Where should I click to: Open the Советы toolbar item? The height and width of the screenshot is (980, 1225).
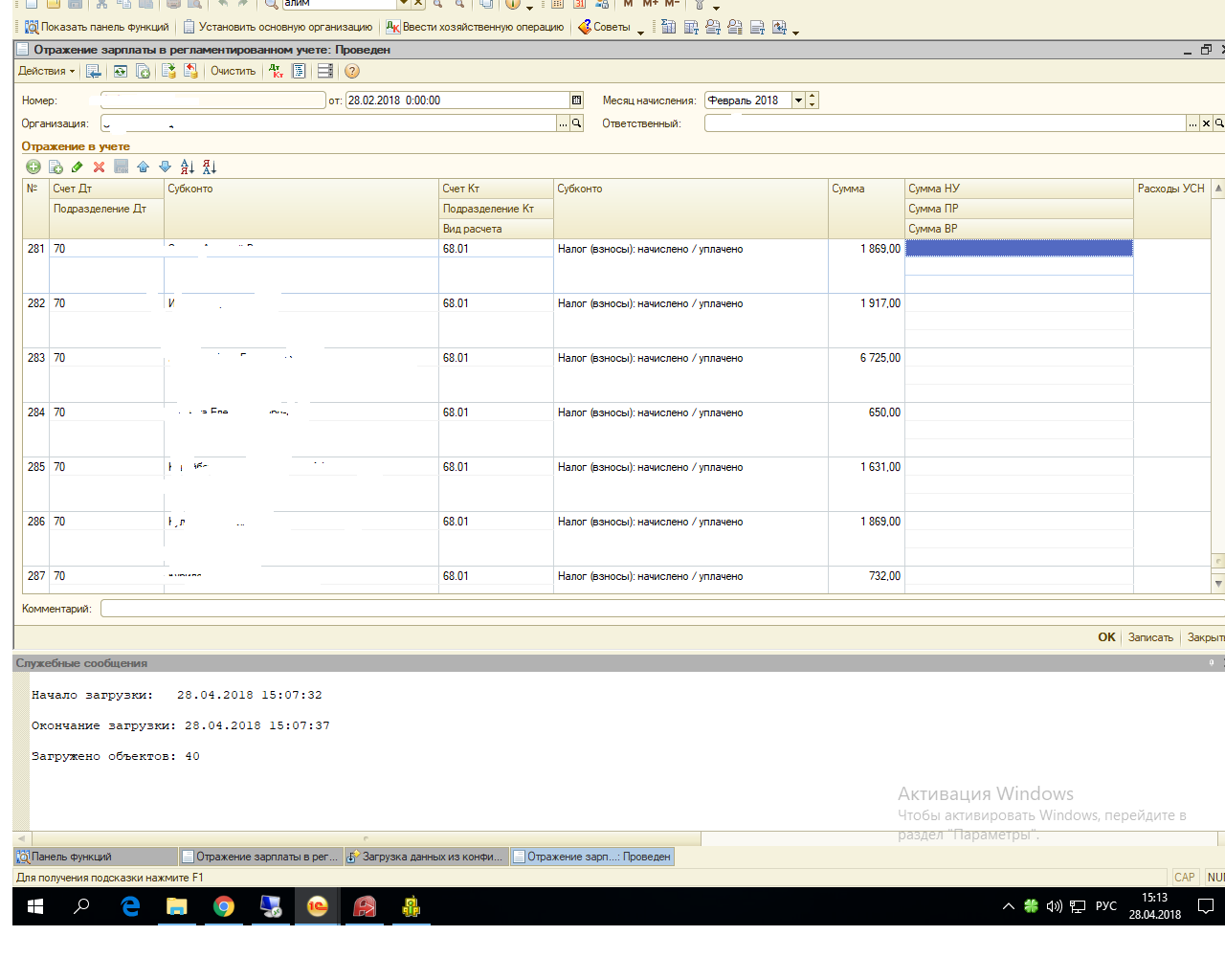604,27
